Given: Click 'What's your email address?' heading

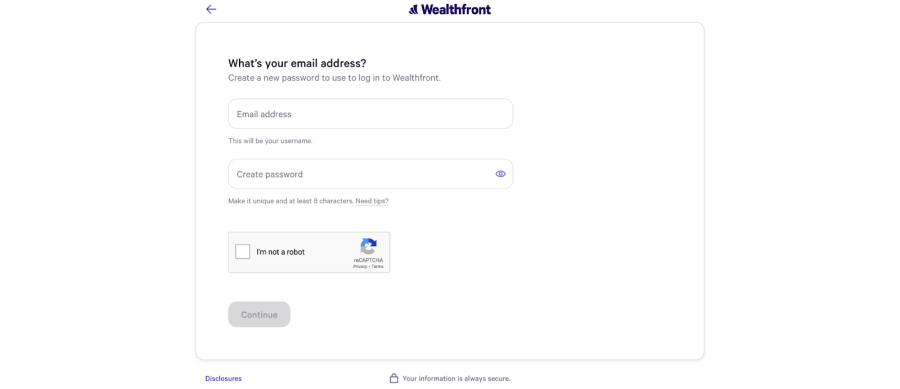Looking at the screenshot, I should [297, 63].
